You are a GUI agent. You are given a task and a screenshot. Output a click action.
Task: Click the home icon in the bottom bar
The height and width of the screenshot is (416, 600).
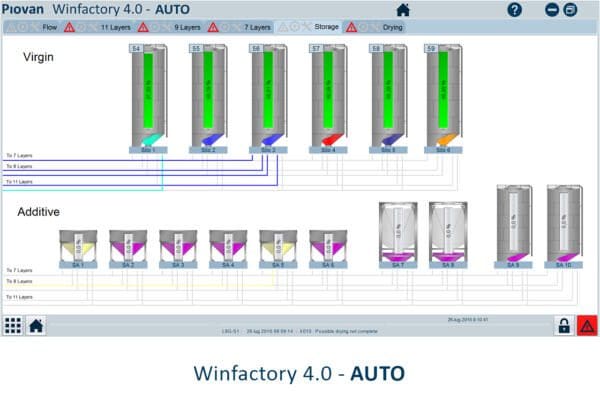tap(36, 326)
